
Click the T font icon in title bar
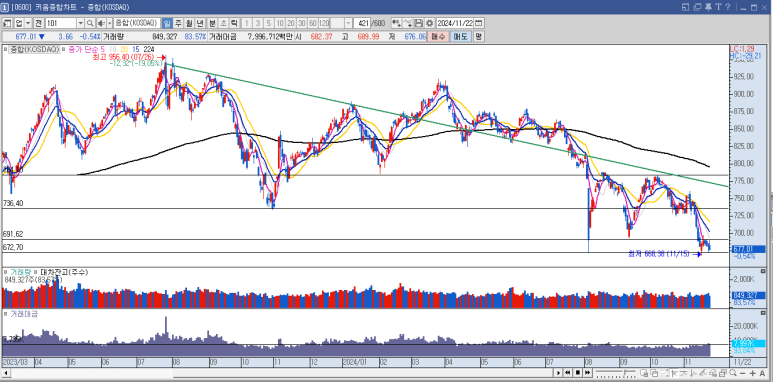coord(719,7)
